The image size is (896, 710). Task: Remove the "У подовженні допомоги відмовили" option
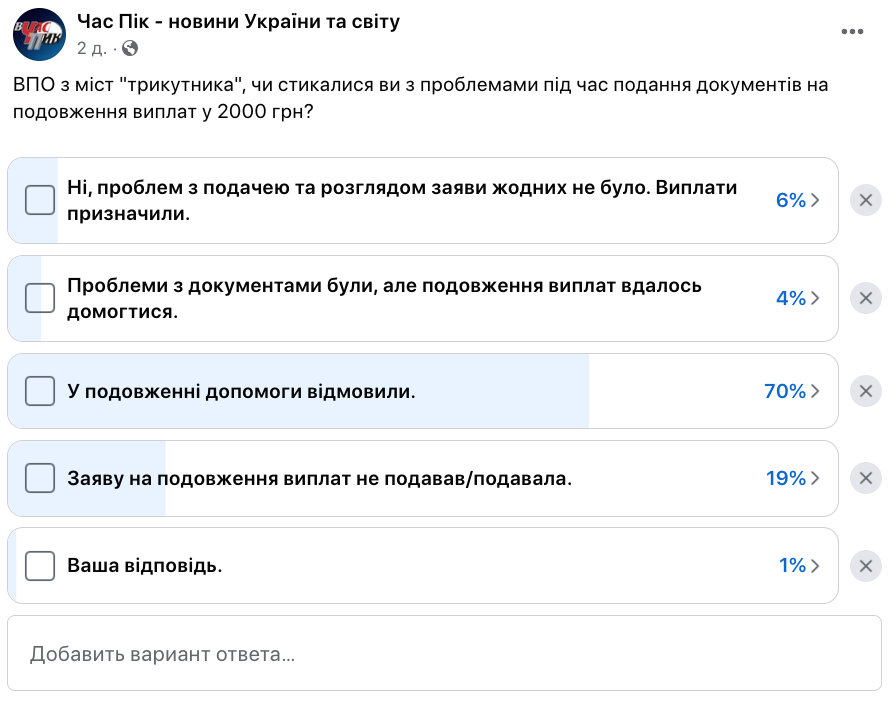point(865,391)
